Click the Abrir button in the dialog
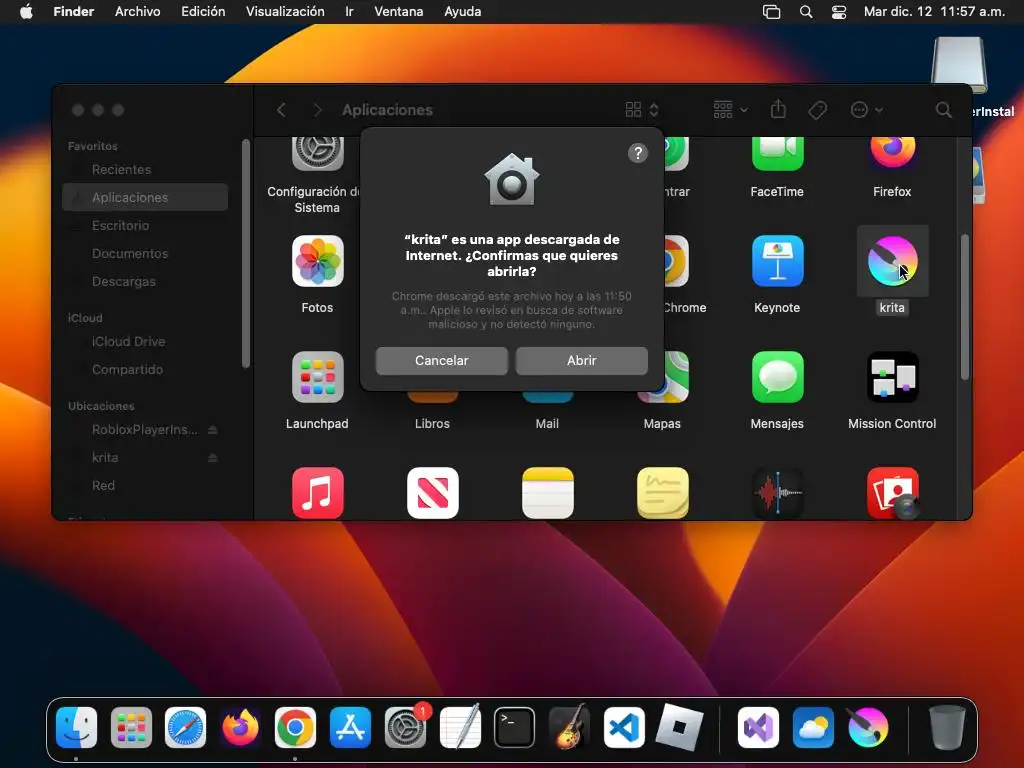1024x768 pixels. pyautogui.click(x=581, y=360)
